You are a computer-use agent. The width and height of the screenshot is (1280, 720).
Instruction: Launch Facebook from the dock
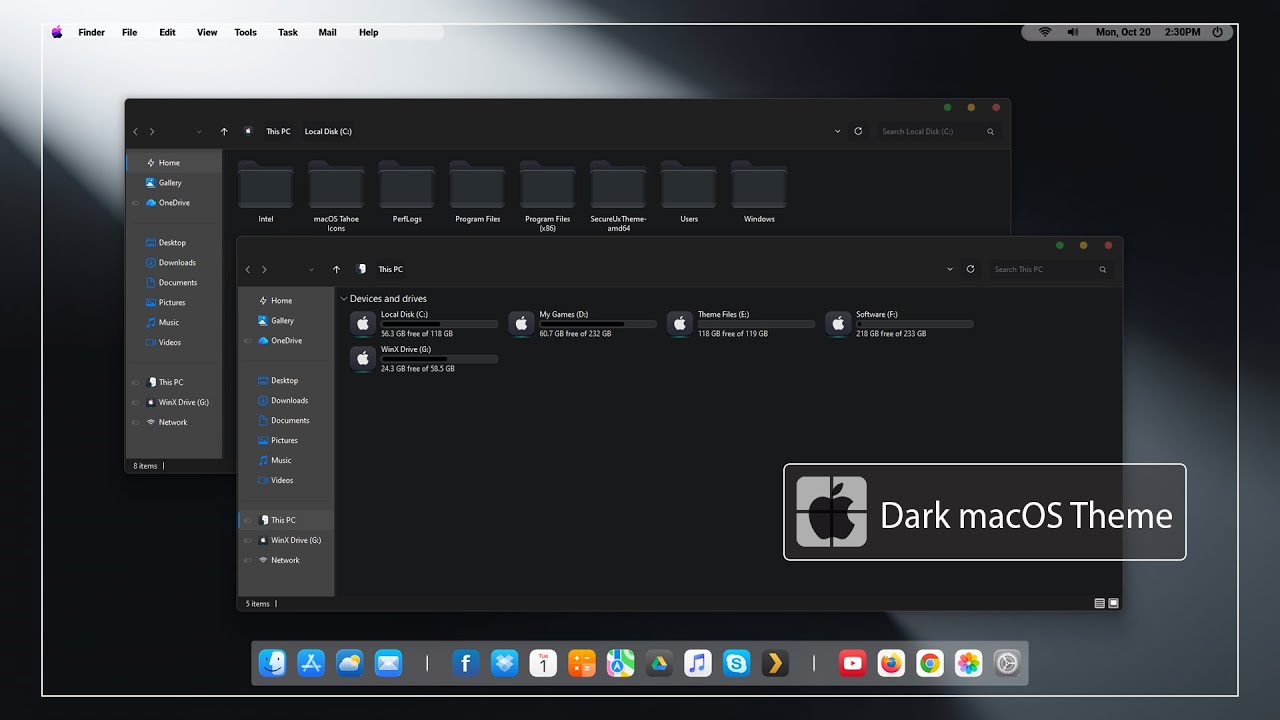[465, 663]
